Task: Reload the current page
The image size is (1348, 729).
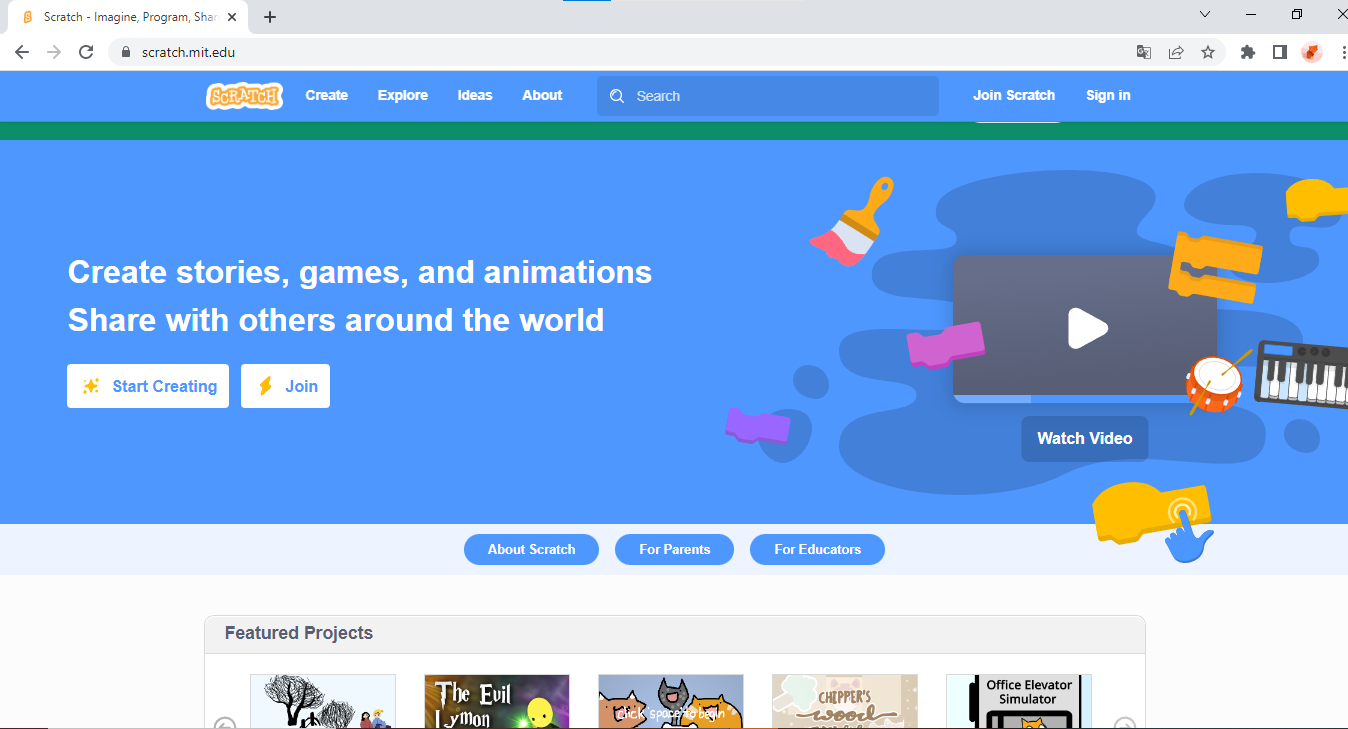Action: (x=86, y=52)
